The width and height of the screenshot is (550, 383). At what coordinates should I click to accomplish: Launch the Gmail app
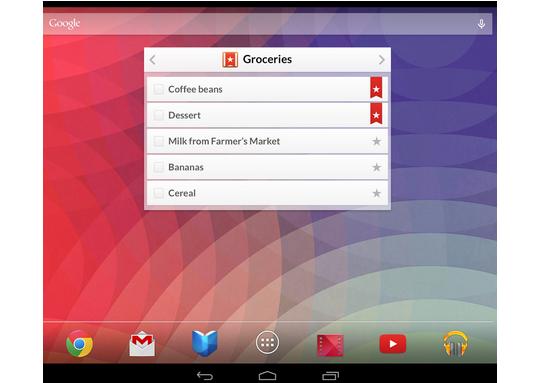tap(142, 344)
